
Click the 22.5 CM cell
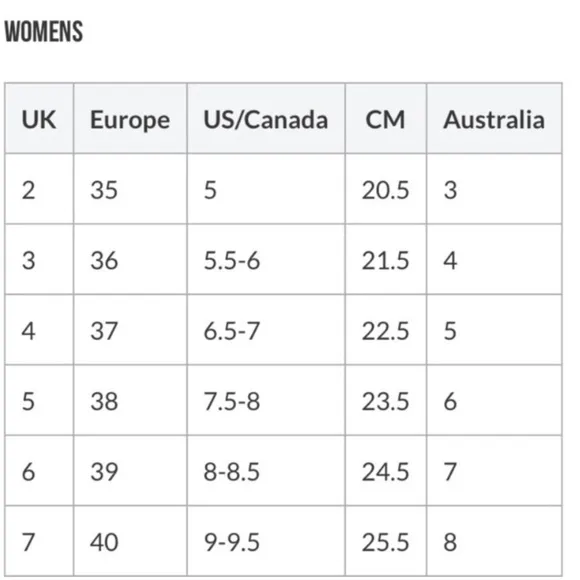pos(385,330)
